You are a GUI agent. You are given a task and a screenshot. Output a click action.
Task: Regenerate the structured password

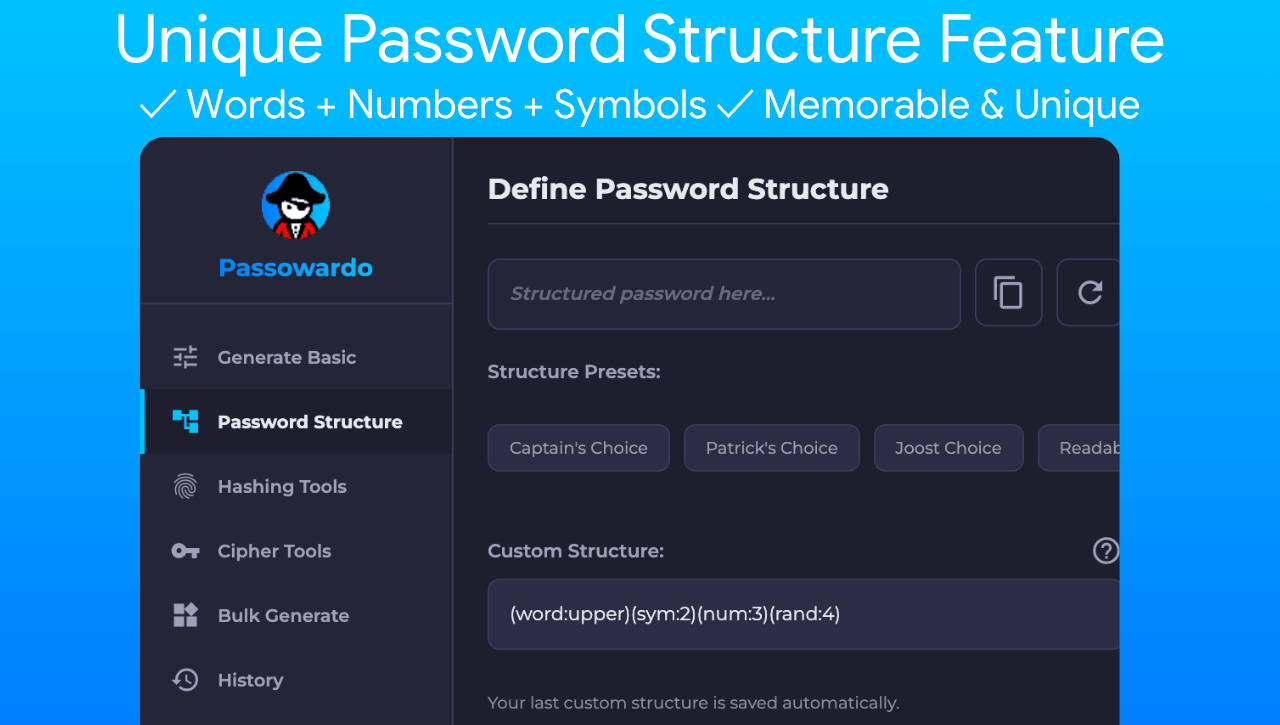coord(1089,293)
